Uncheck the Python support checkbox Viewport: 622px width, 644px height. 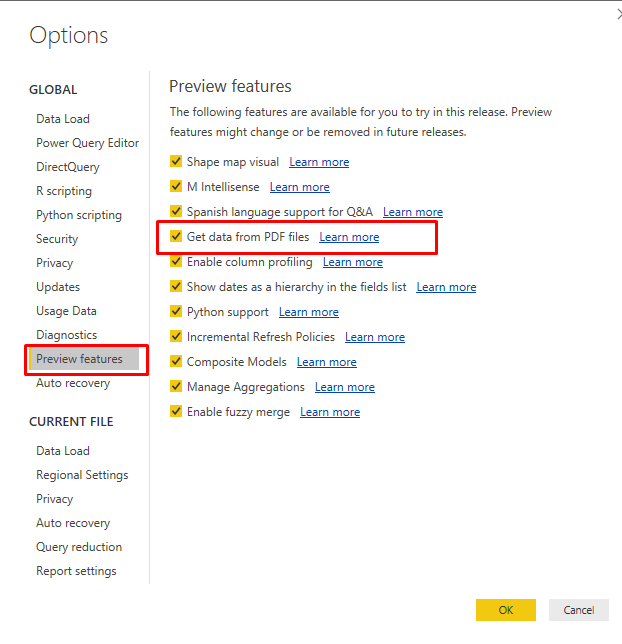pos(176,312)
